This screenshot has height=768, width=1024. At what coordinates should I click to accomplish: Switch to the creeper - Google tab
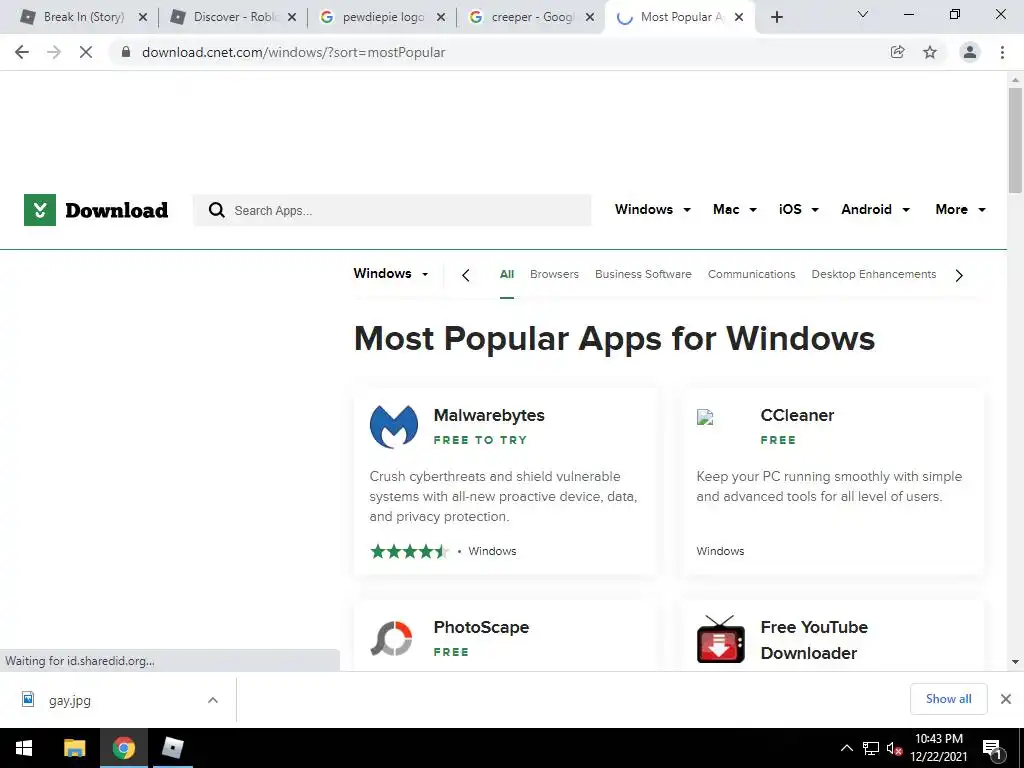[x=532, y=17]
